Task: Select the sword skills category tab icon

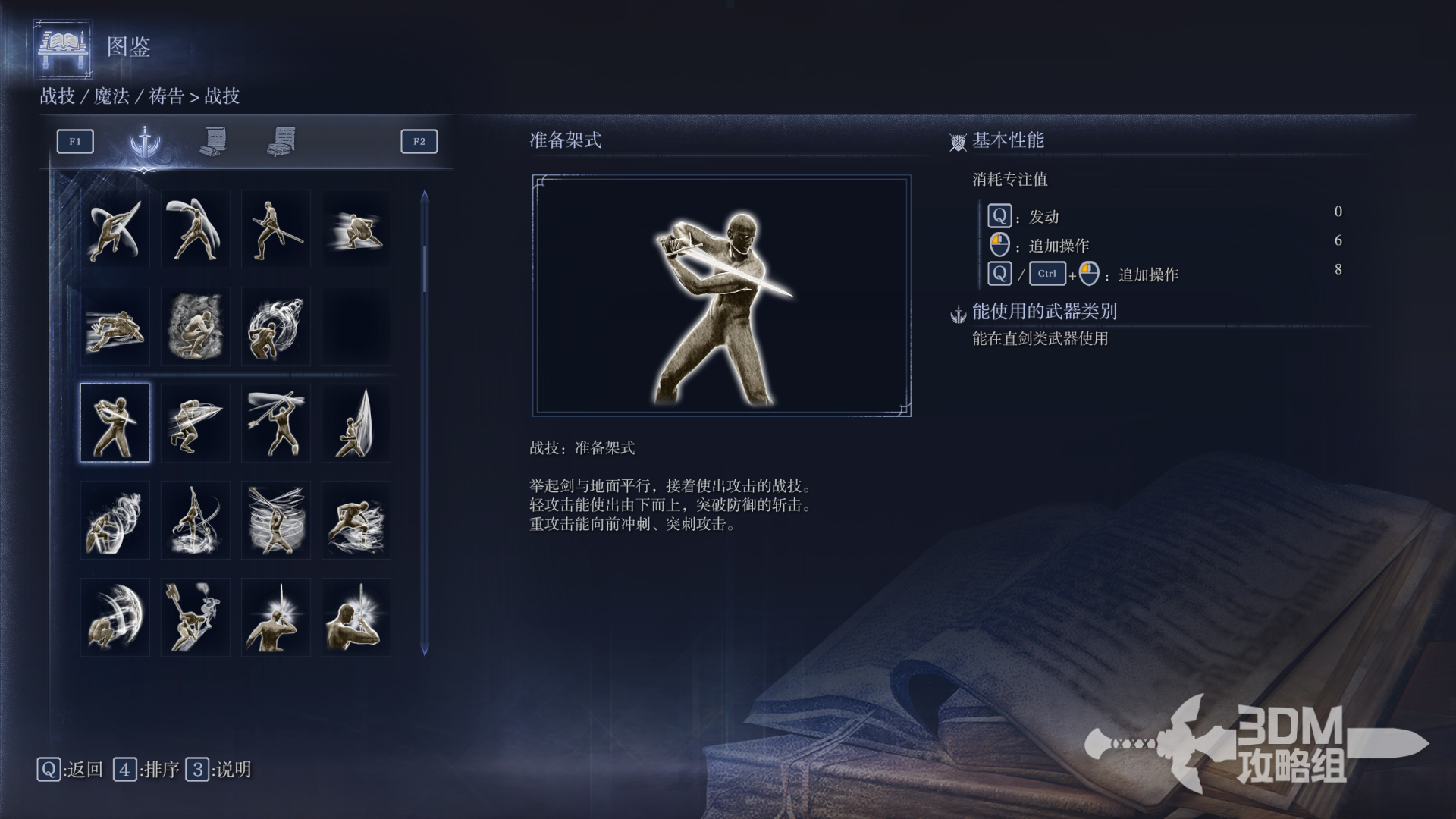Action: [x=144, y=141]
